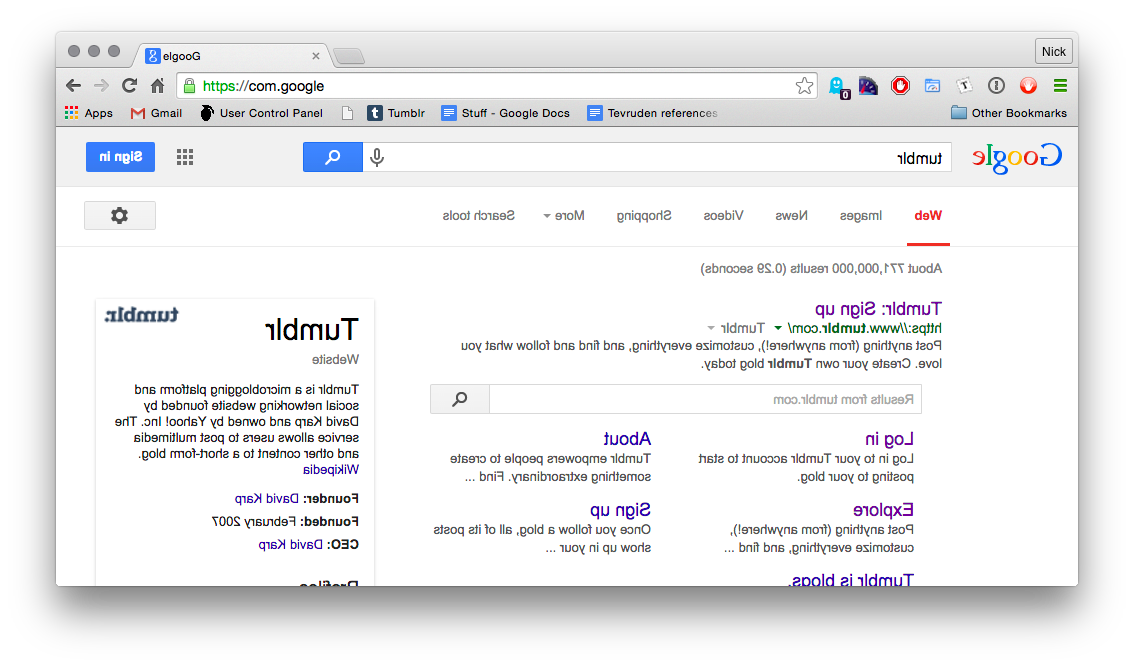The image size is (1134, 666).
Task: Open the mirrored Wikipedia link
Action: pyautogui.click(x=331, y=469)
